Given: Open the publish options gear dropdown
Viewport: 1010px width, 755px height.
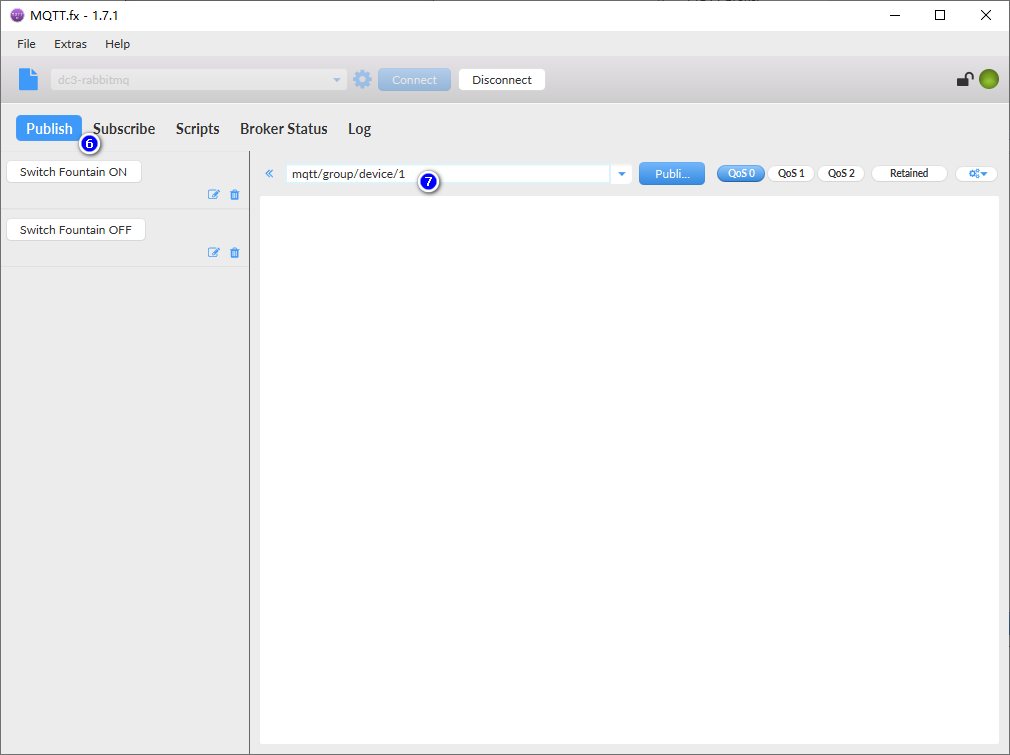Looking at the screenshot, I should click(x=976, y=173).
